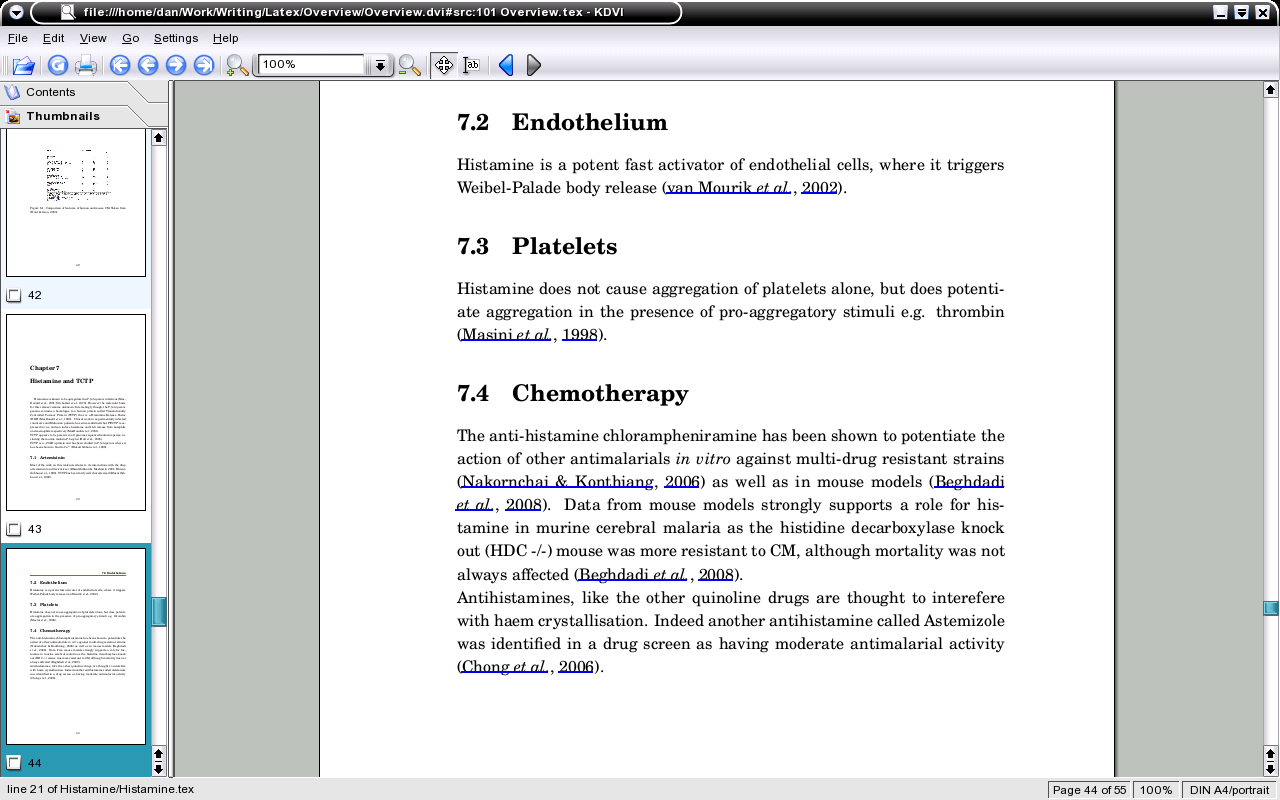Print the document using the printer icon
Viewport: 1280px width, 800px height.
pyautogui.click(x=86, y=66)
